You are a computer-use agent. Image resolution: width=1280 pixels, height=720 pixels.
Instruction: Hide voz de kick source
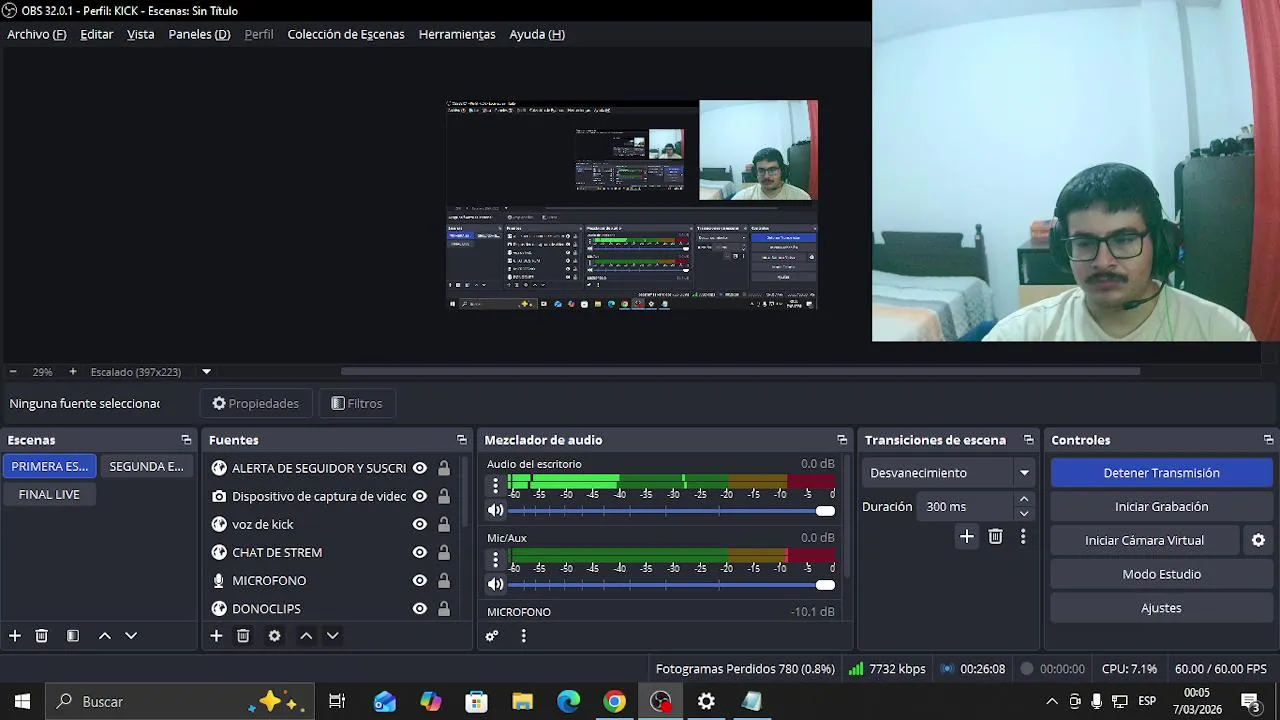point(420,524)
